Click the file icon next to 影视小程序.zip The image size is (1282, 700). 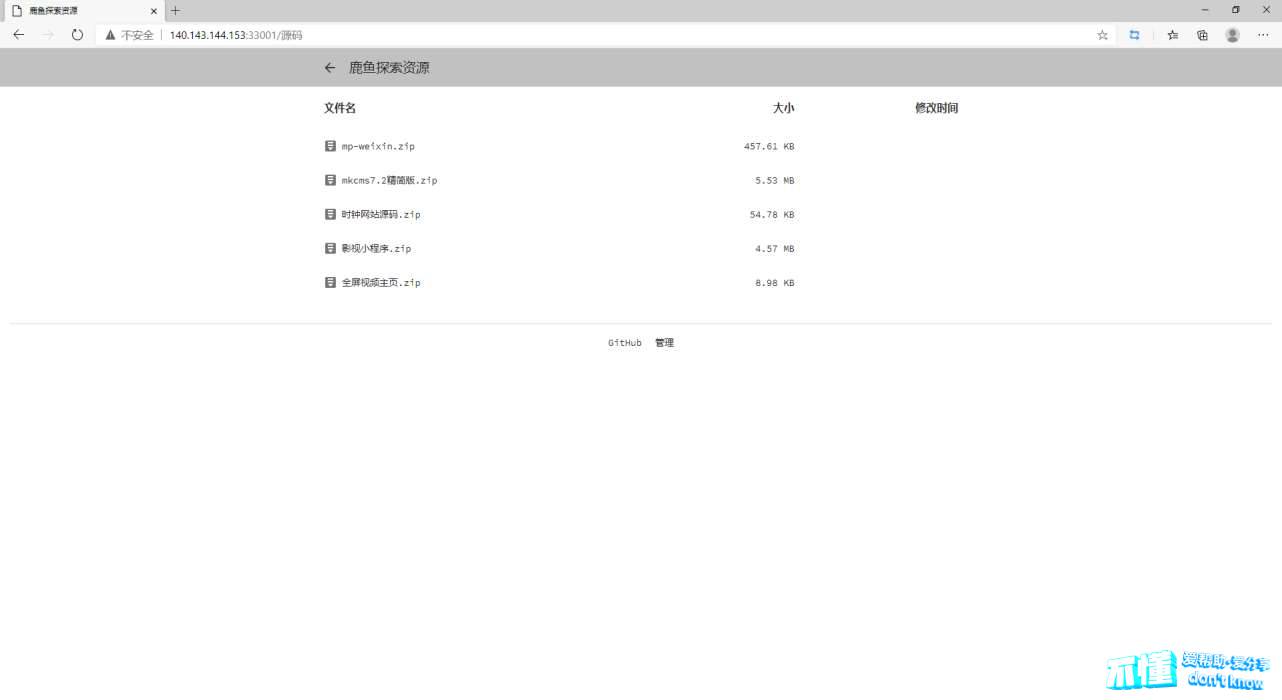click(x=330, y=248)
